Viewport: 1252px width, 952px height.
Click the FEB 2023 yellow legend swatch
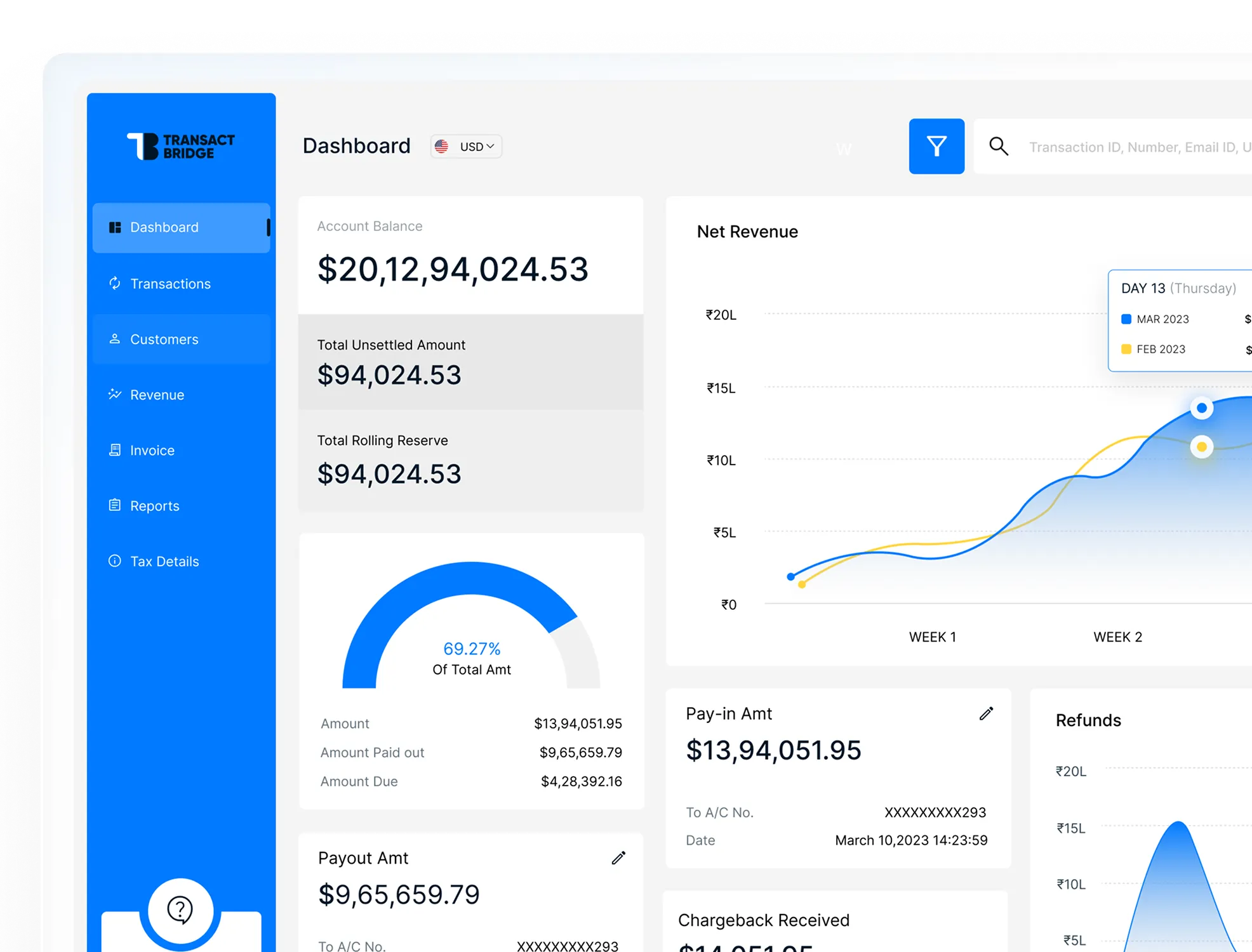tap(1126, 349)
